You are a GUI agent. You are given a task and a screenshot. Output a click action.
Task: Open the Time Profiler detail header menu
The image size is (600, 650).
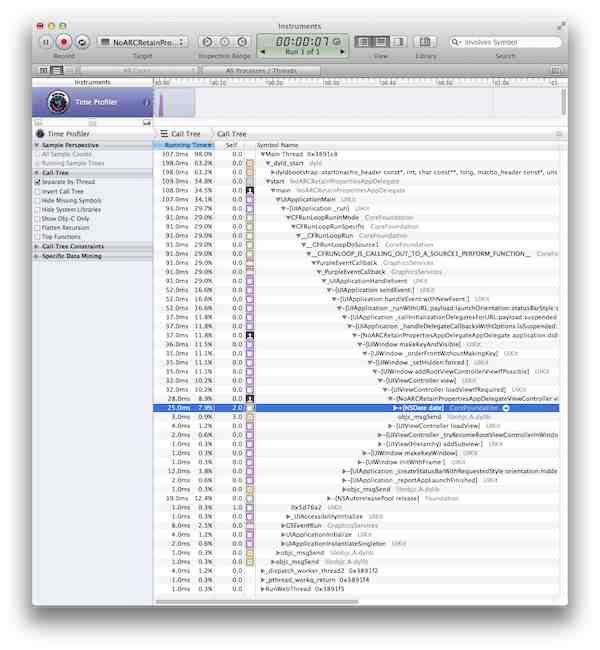click(x=63, y=133)
